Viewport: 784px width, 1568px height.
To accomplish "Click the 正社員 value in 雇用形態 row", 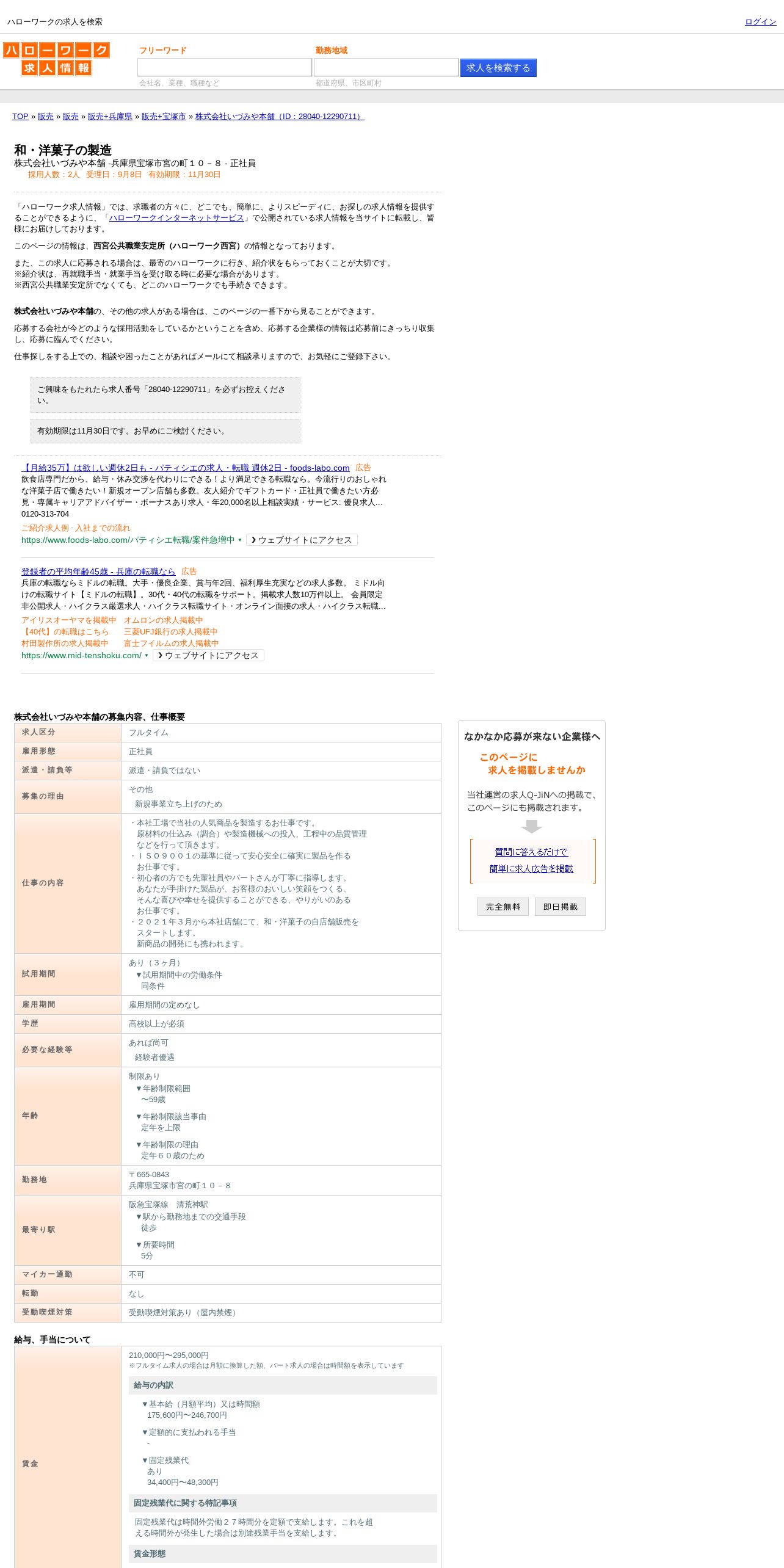I will (140, 752).
